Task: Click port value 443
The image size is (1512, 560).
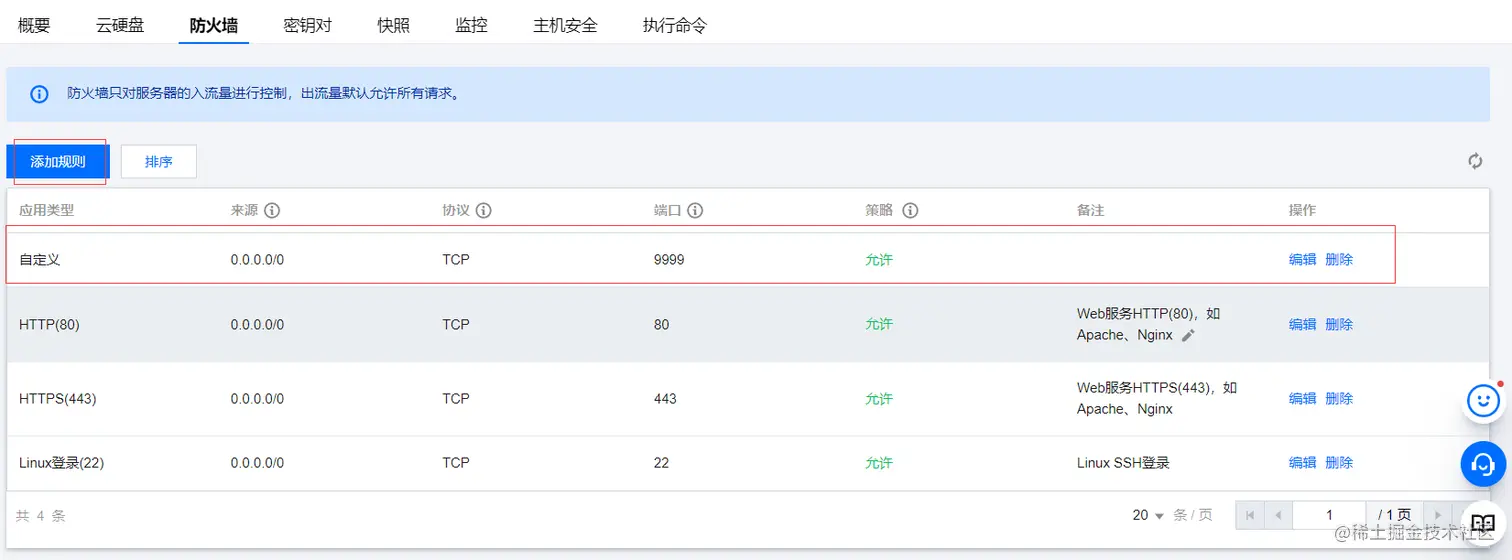Action: point(665,398)
